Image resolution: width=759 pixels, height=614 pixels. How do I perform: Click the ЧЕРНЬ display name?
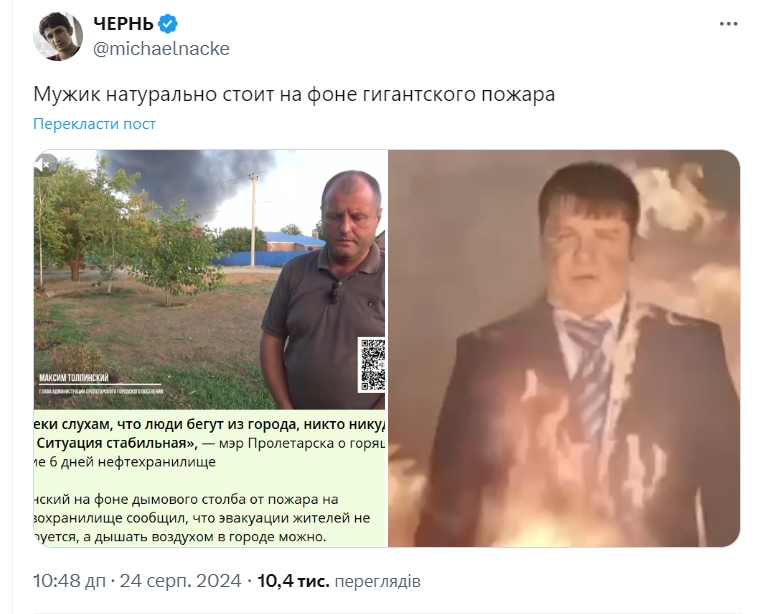[x=123, y=23]
